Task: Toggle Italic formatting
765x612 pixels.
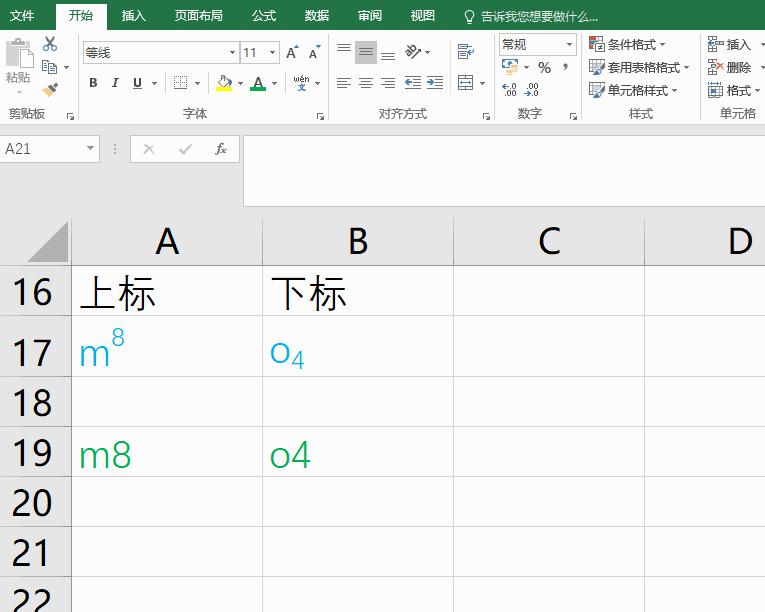Action: click(115, 83)
